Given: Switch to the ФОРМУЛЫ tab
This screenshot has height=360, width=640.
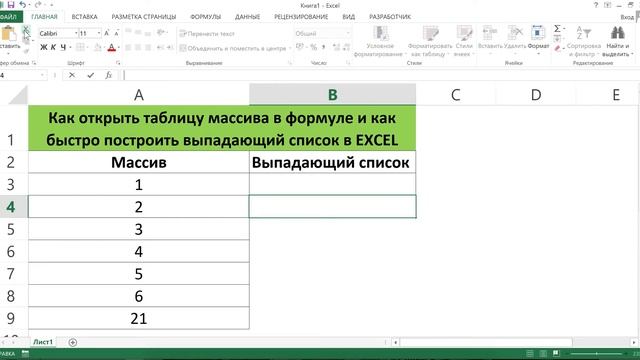Looking at the screenshot, I should [205, 17].
